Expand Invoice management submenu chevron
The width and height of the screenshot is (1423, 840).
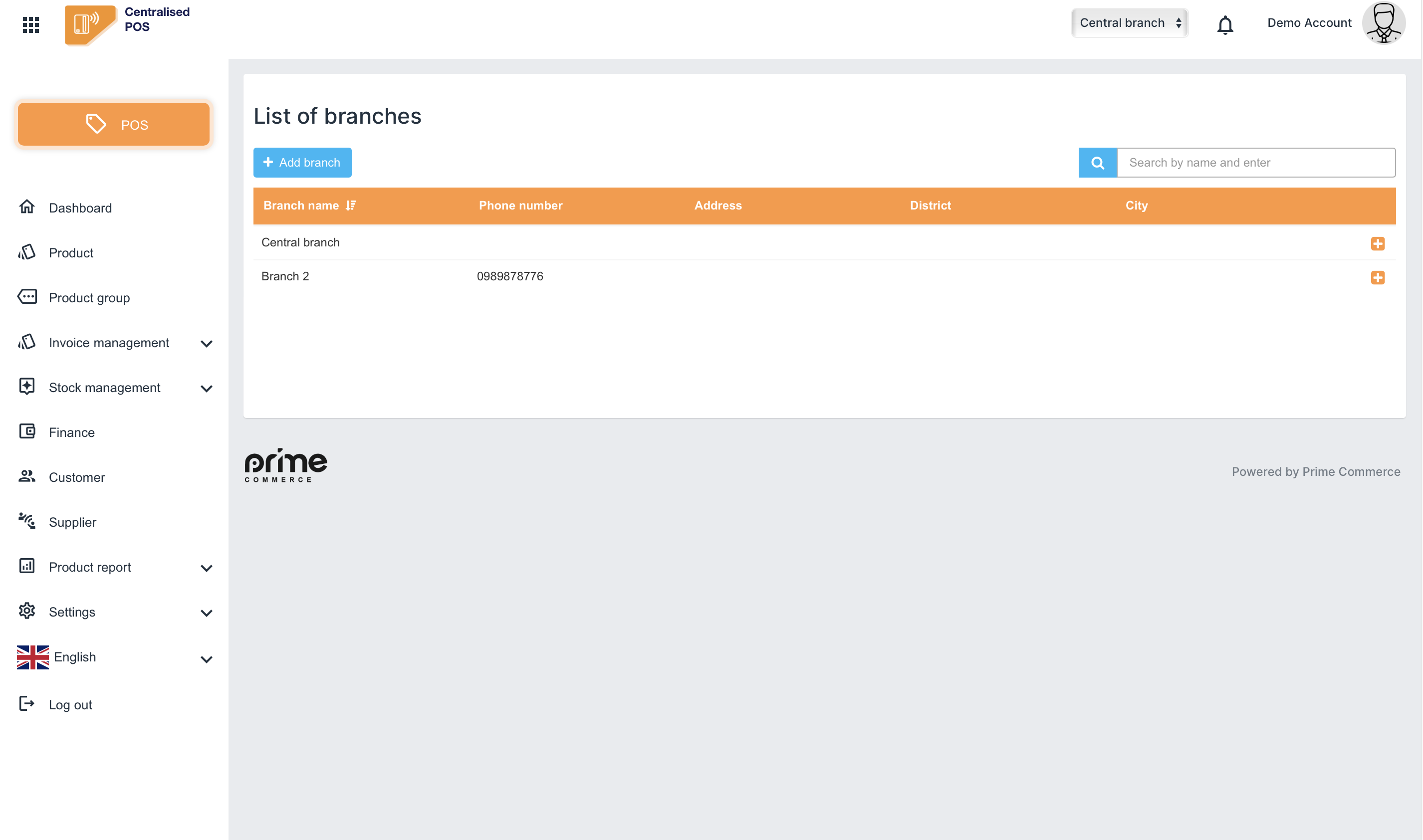207,344
